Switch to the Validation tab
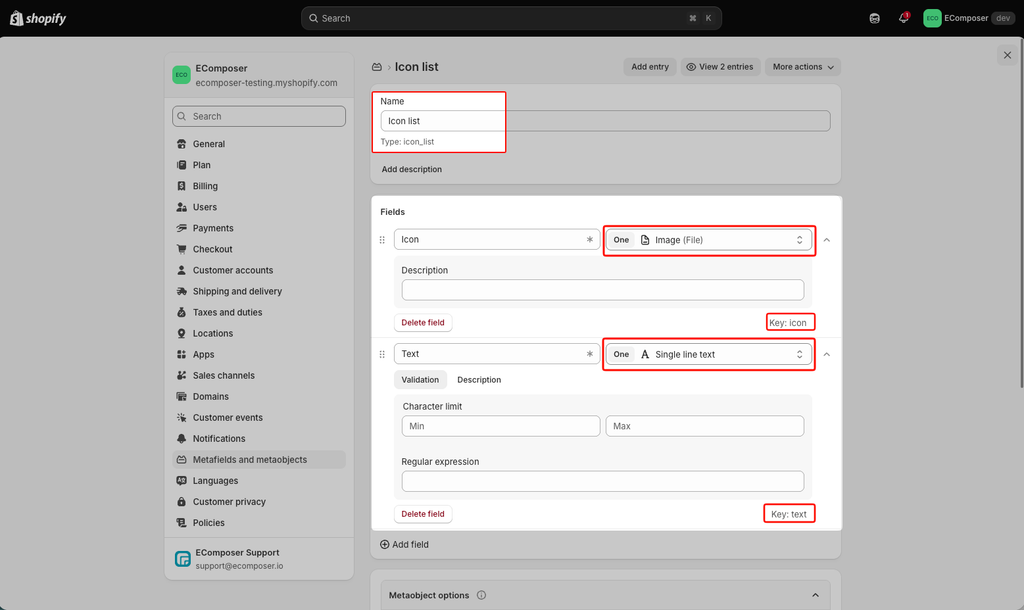 click(x=420, y=379)
